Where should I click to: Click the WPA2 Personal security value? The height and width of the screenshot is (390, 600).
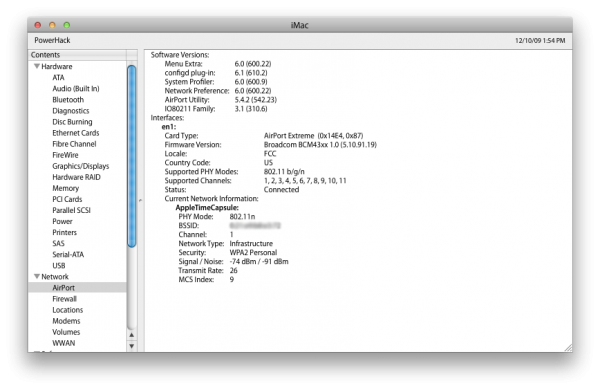253,253
